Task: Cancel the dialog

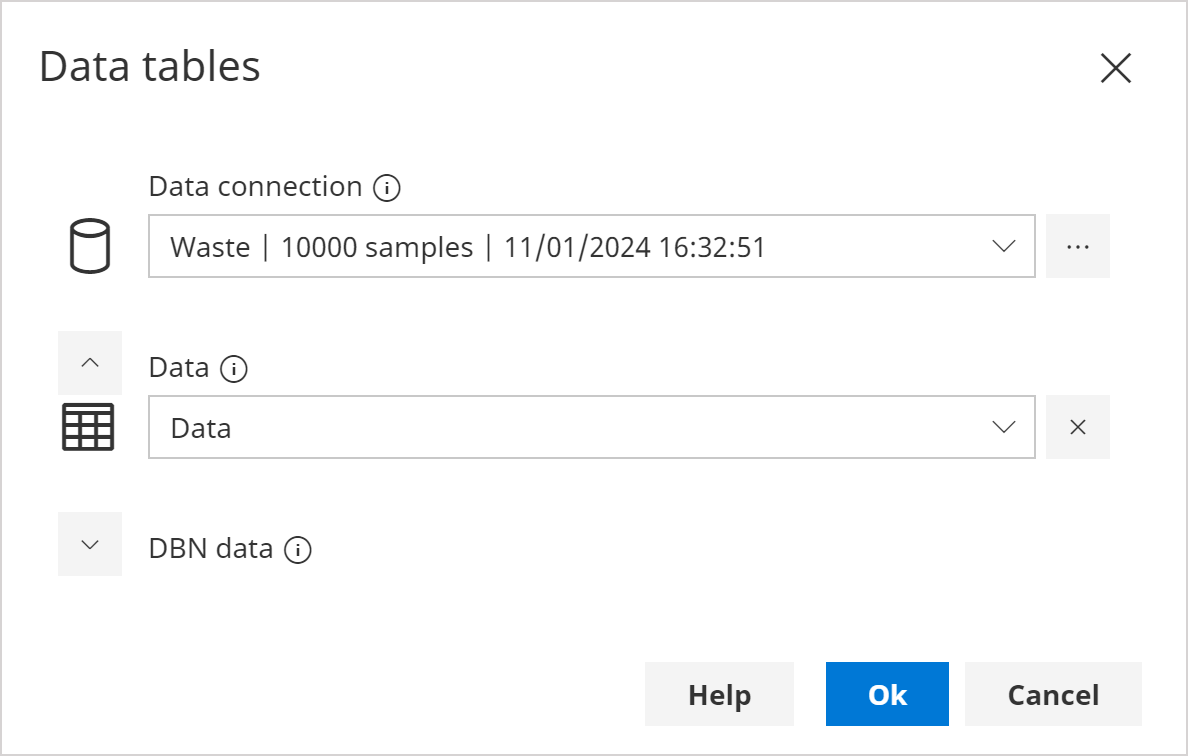Action: click(1052, 694)
